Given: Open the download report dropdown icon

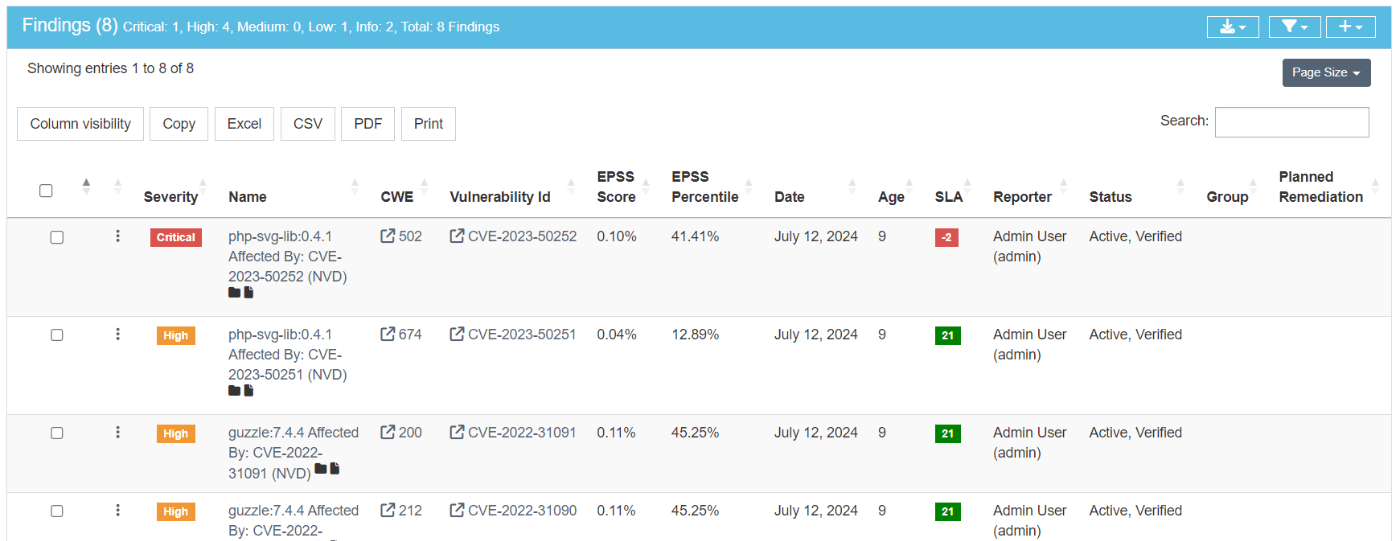Looking at the screenshot, I should [1232, 27].
